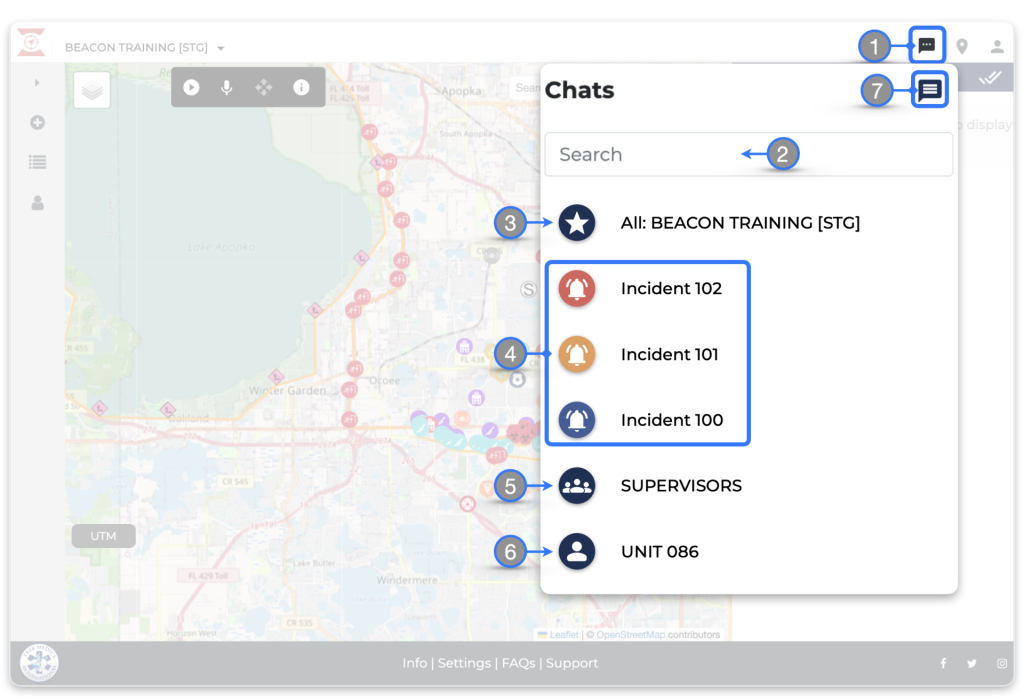
Task: Click the round emblem logo in footer
Action: 39,662
